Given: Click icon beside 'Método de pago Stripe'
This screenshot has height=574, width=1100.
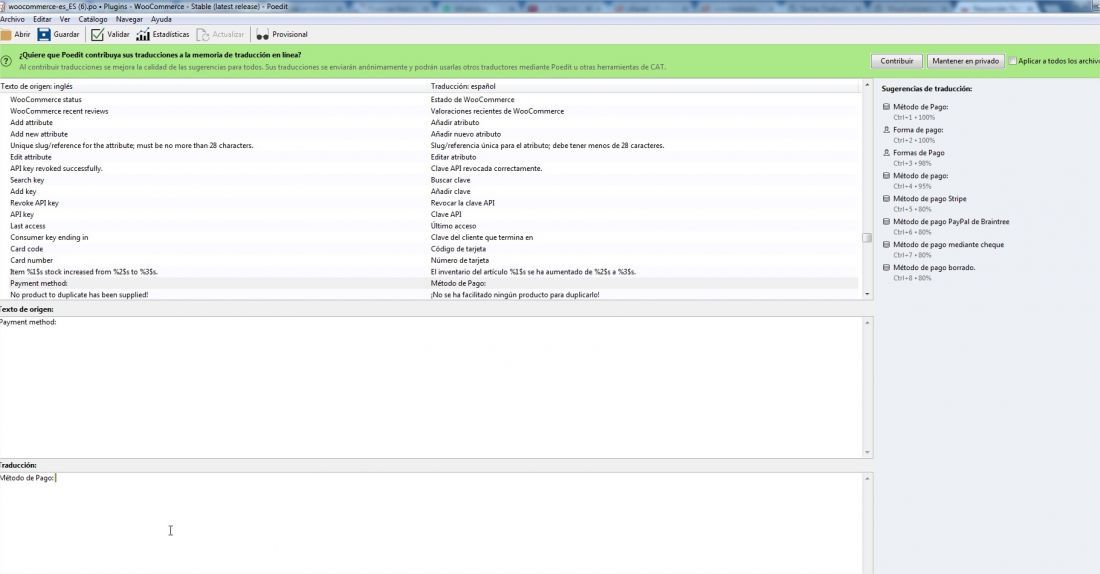Looking at the screenshot, I should coord(886,199).
